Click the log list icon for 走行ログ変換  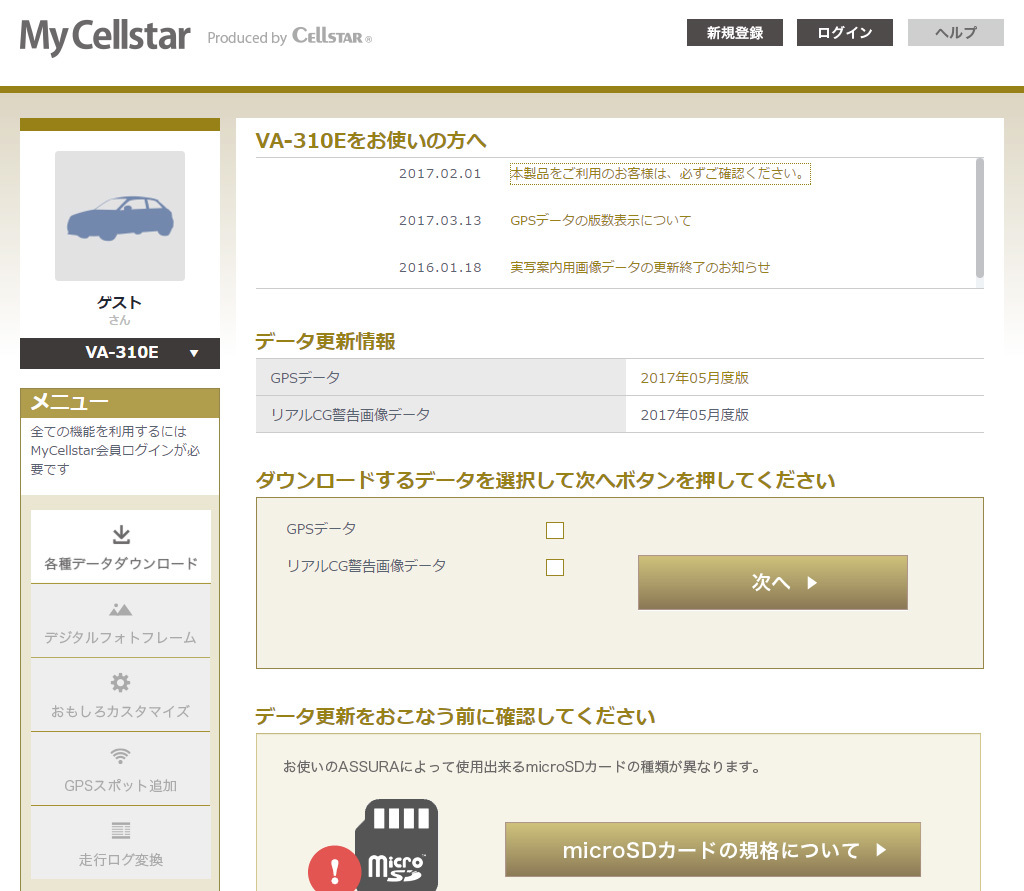[x=121, y=830]
